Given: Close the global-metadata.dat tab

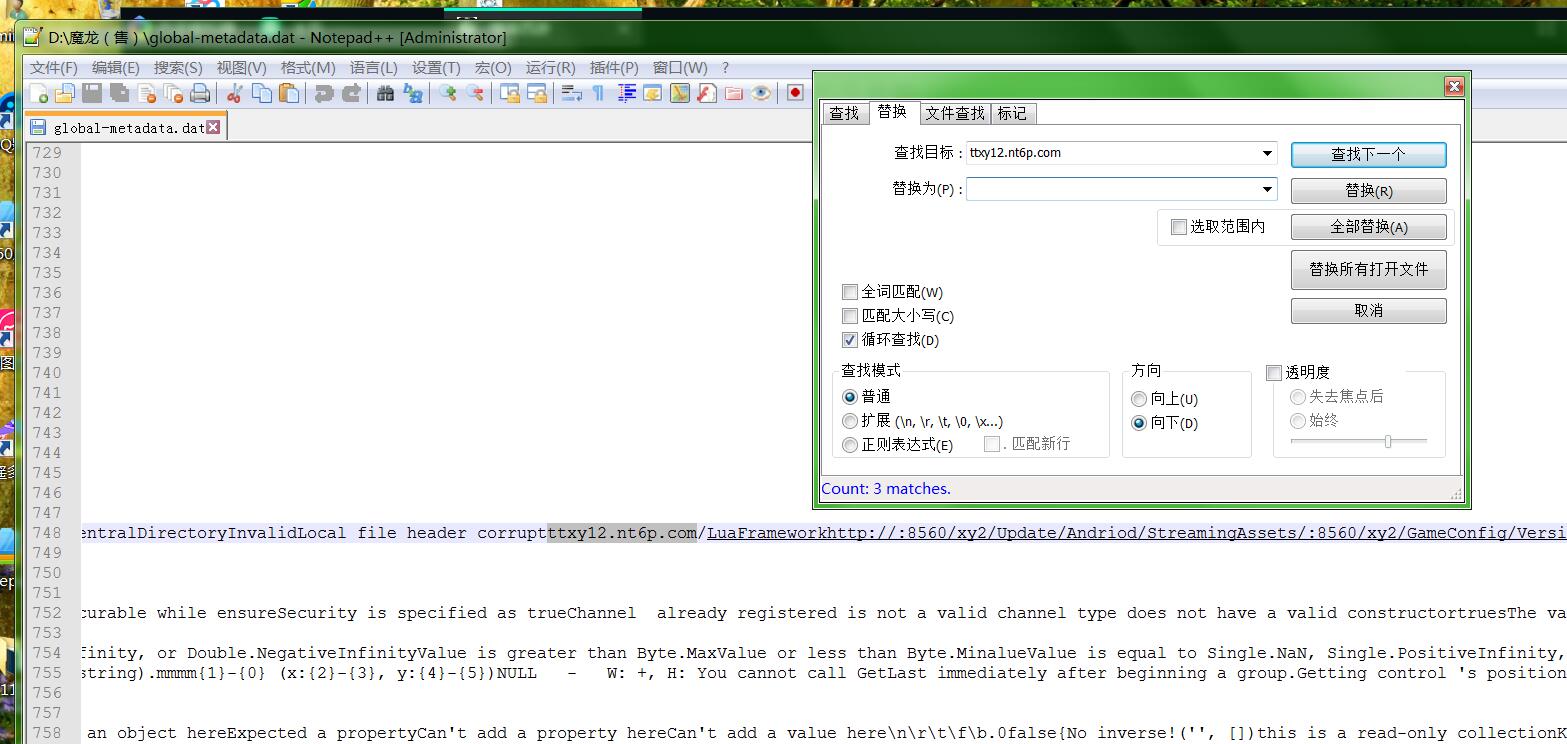Looking at the screenshot, I should point(213,127).
